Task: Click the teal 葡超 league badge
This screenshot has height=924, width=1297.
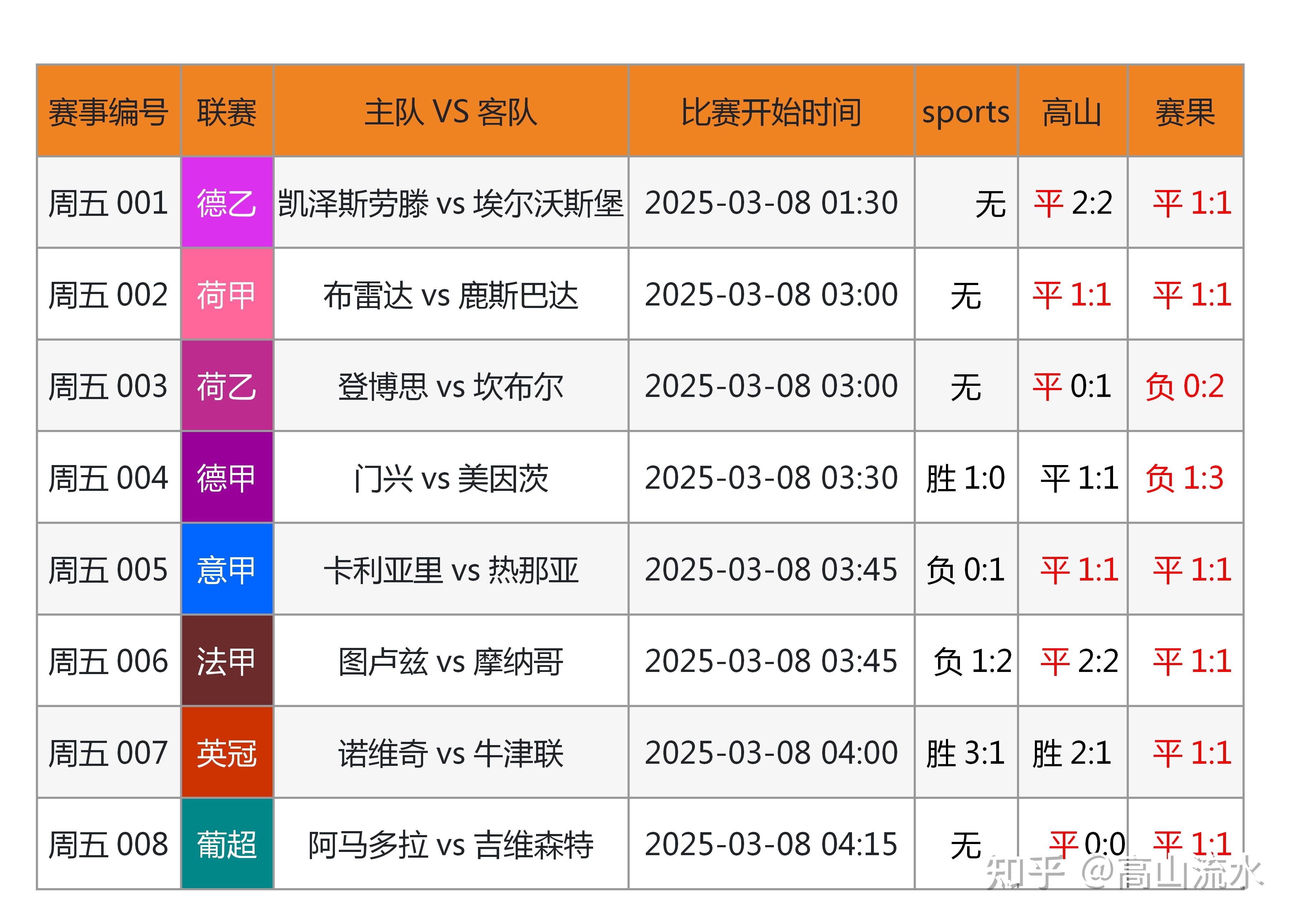Action: tap(227, 843)
